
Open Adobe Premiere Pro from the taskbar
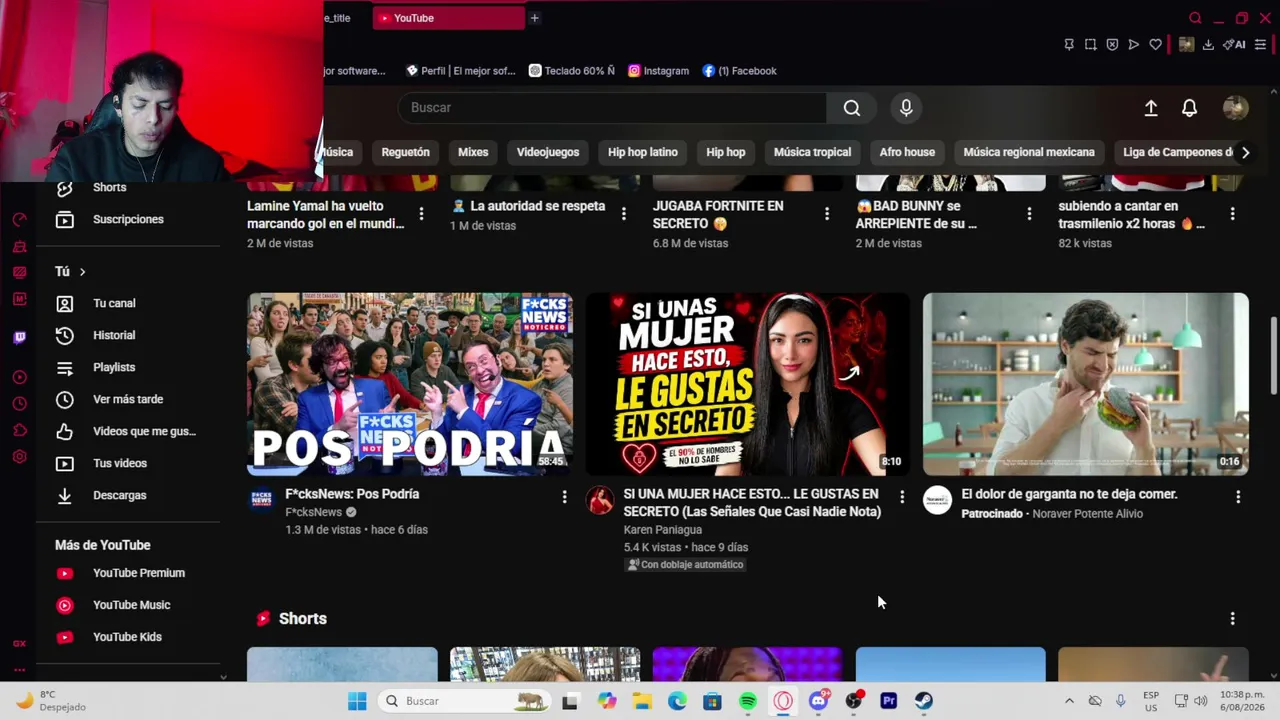[888, 701]
